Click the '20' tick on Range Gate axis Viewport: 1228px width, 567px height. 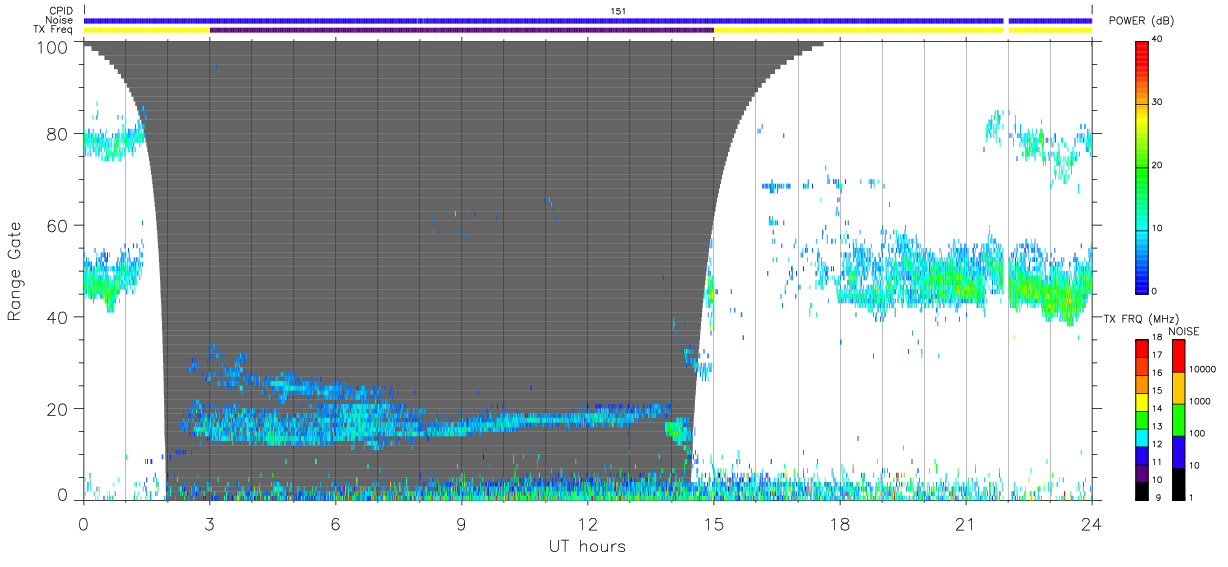57,409
